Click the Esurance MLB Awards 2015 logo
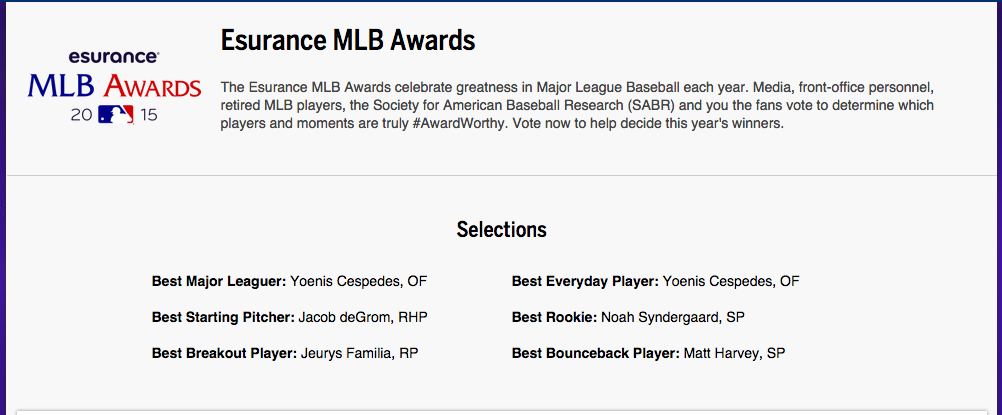This screenshot has height=415, width=1002. click(114, 86)
